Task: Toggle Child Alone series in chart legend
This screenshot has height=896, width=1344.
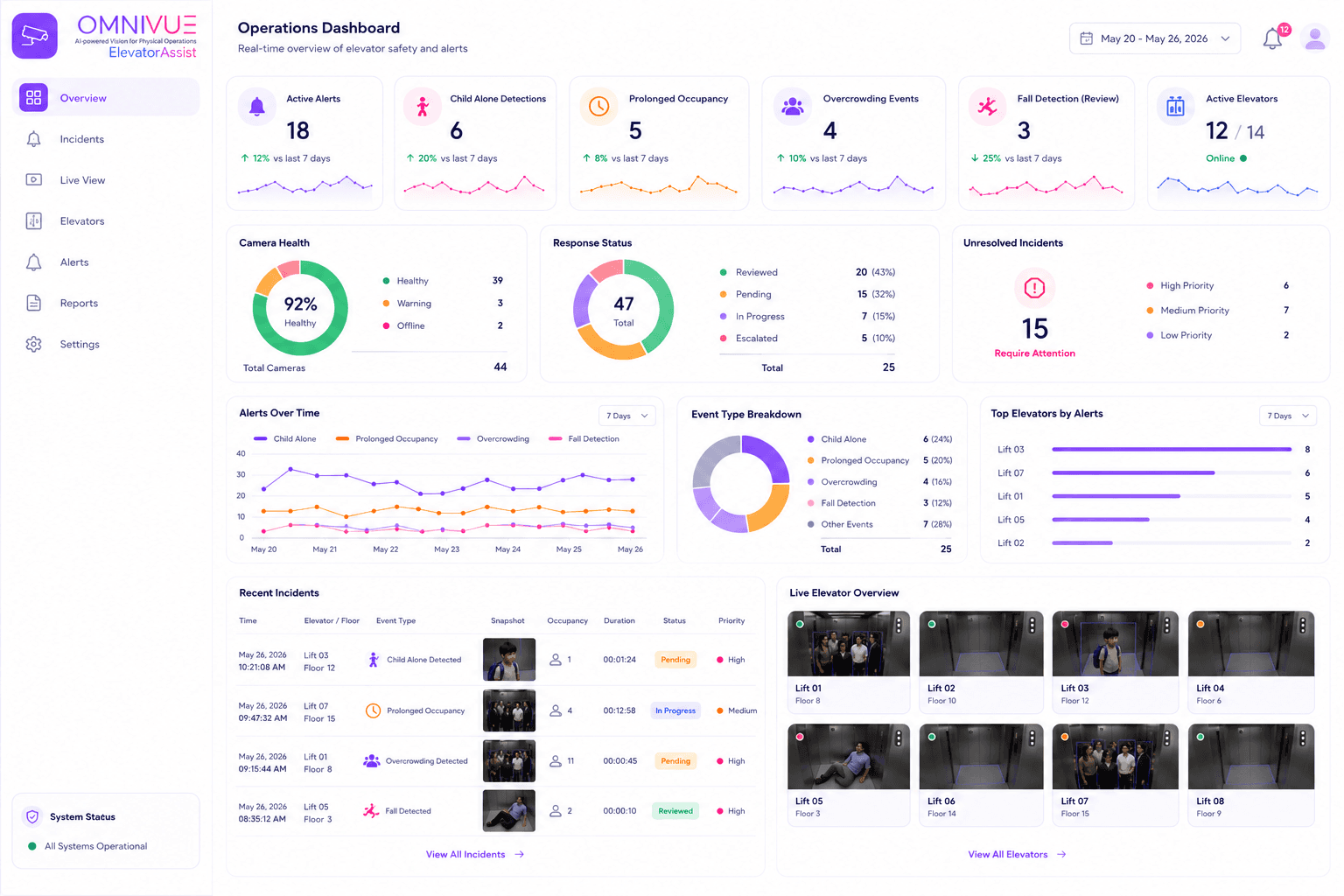Action: coord(284,438)
